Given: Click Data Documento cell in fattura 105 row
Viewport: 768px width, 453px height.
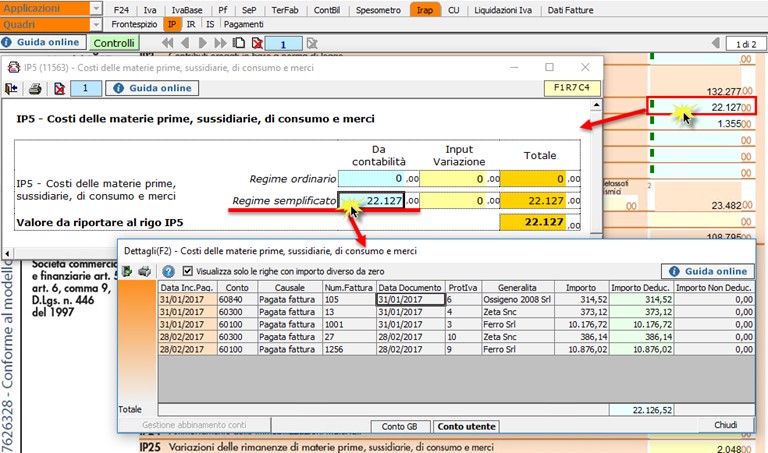Looking at the screenshot, I should point(410,299).
